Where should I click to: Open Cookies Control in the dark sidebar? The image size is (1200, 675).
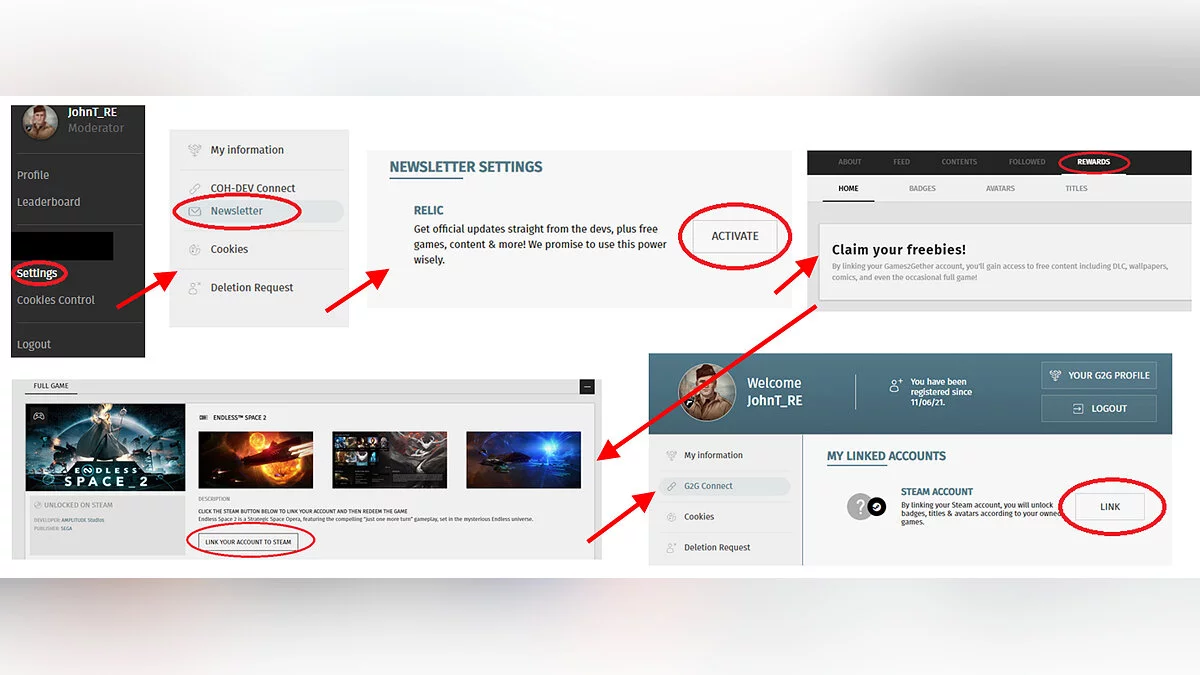tap(56, 300)
